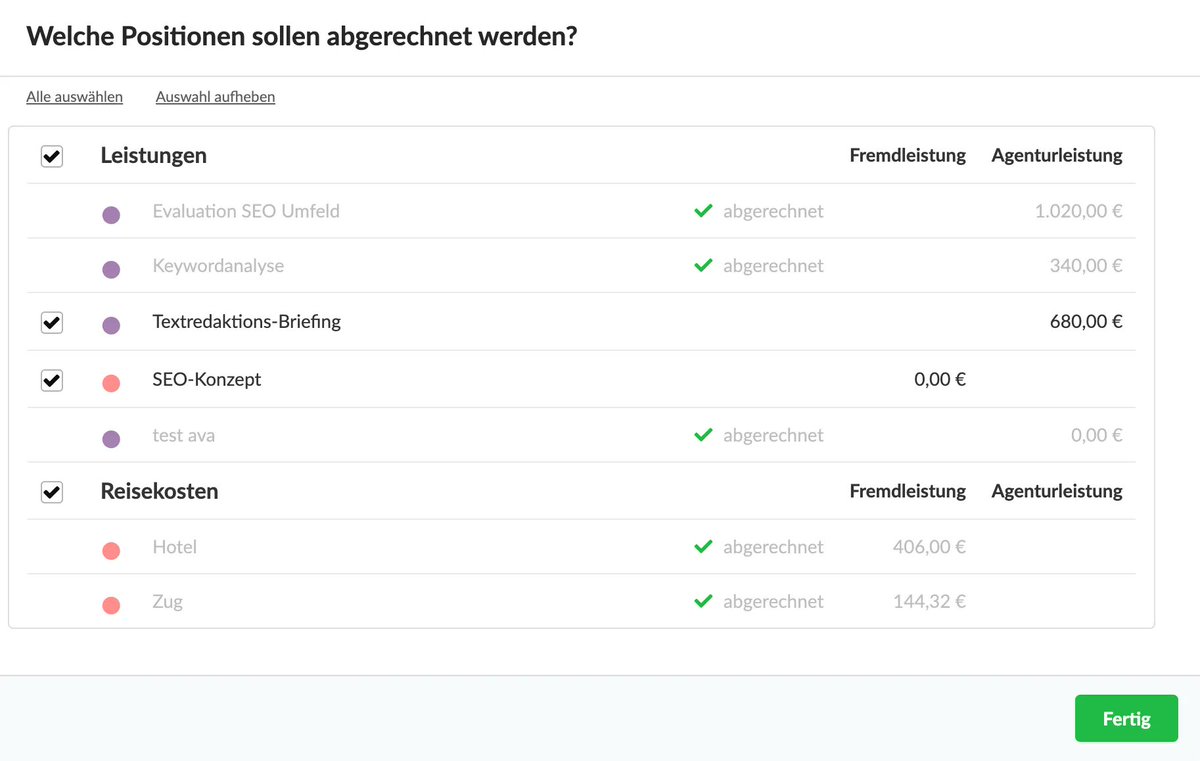Click the green checkmark in test ava row

click(703, 435)
